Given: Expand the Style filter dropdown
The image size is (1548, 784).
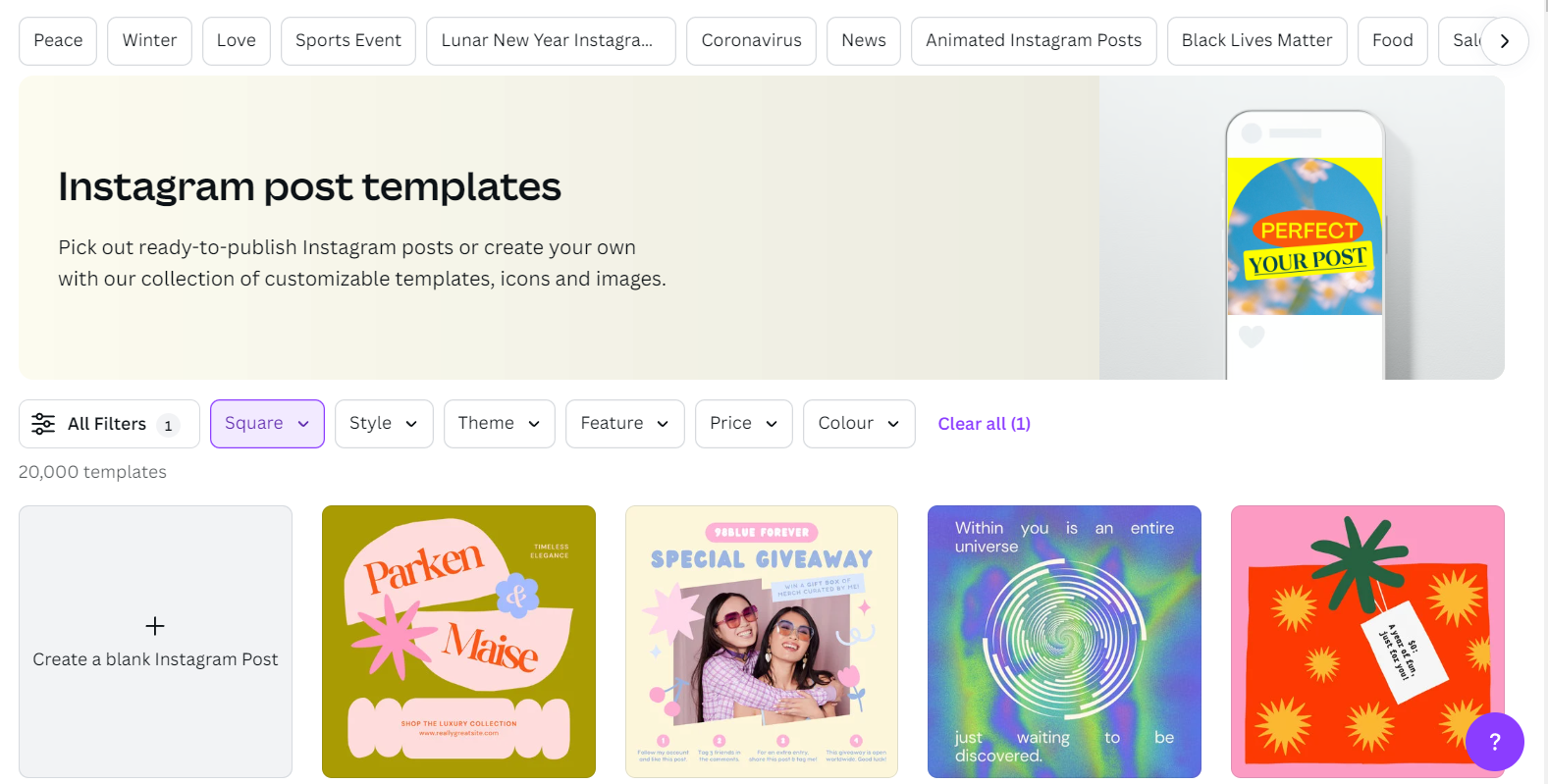Looking at the screenshot, I should pos(384,424).
